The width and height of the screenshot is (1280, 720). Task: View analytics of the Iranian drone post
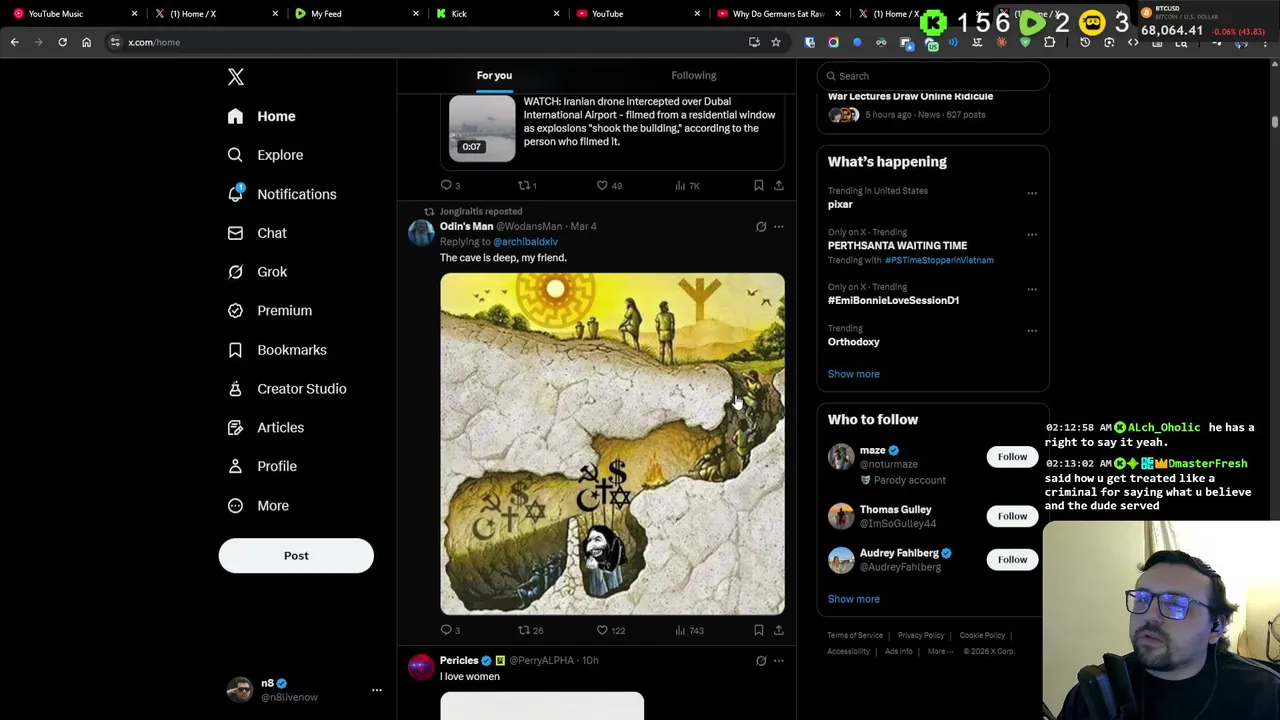687,185
